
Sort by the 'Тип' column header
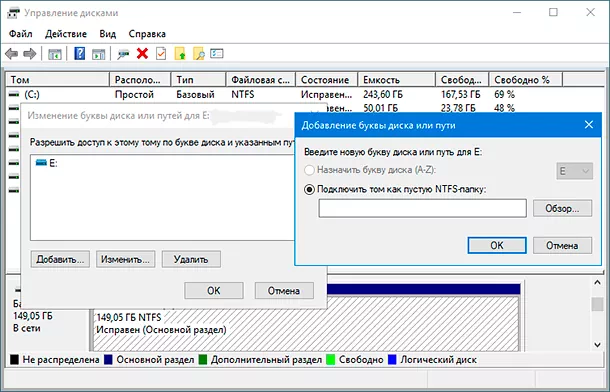pos(198,80)
